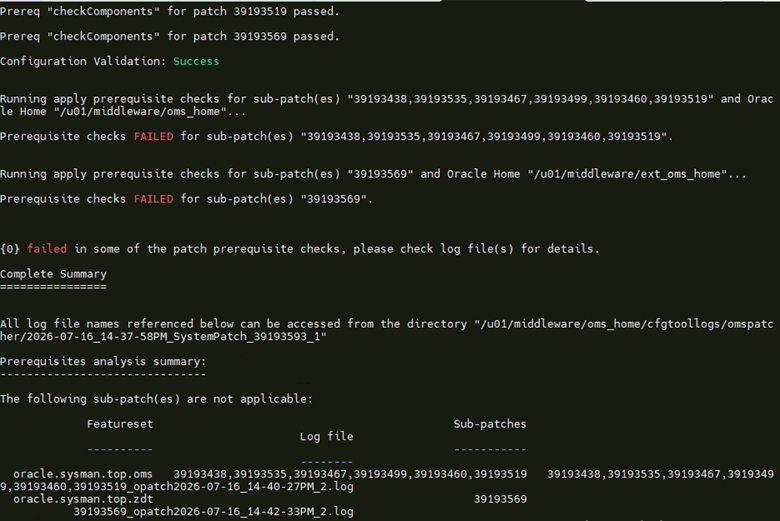Click the checkComponents line for patch 39193569
Screen dimensions: 780x521
click(170, 36)
